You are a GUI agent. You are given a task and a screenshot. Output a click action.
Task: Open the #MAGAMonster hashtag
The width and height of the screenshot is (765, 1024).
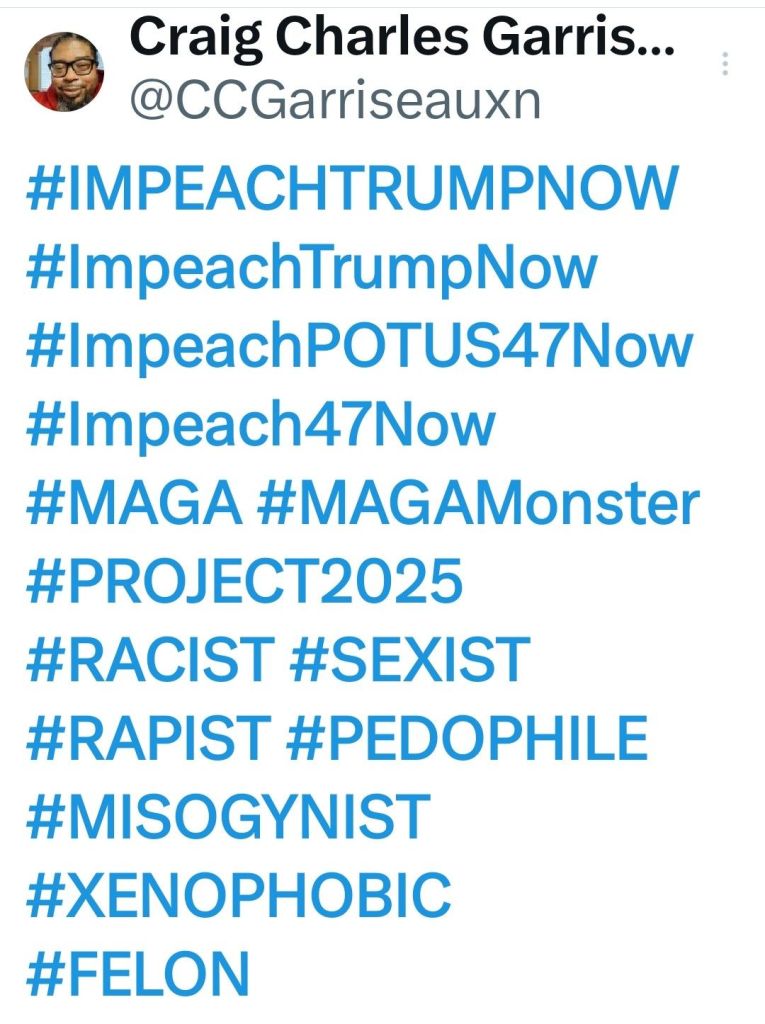[x=478, y=503]
